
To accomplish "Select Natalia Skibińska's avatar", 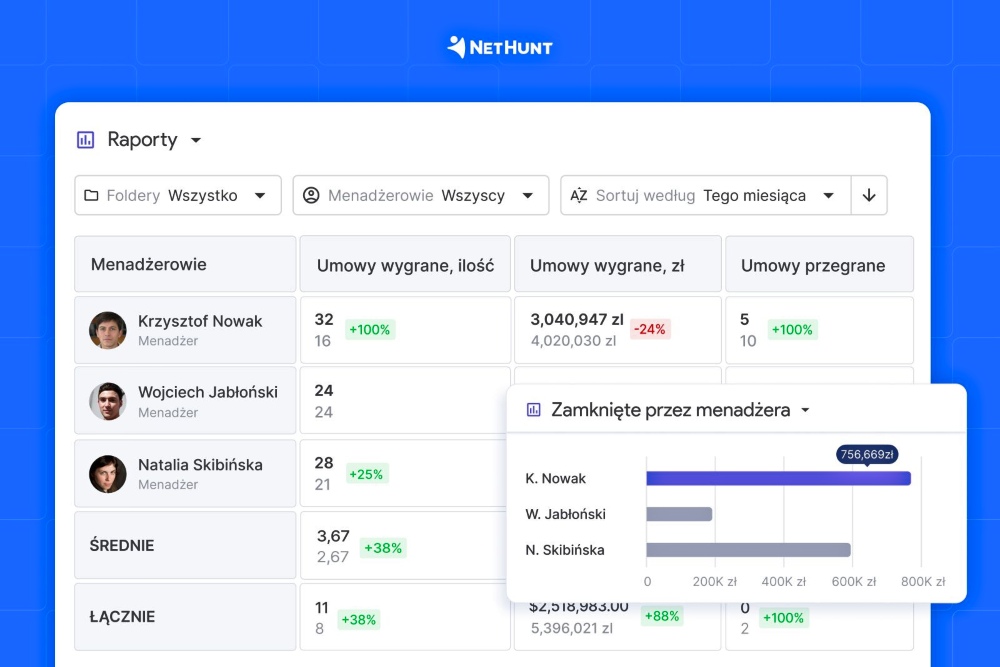I will [x=108, y=474].
